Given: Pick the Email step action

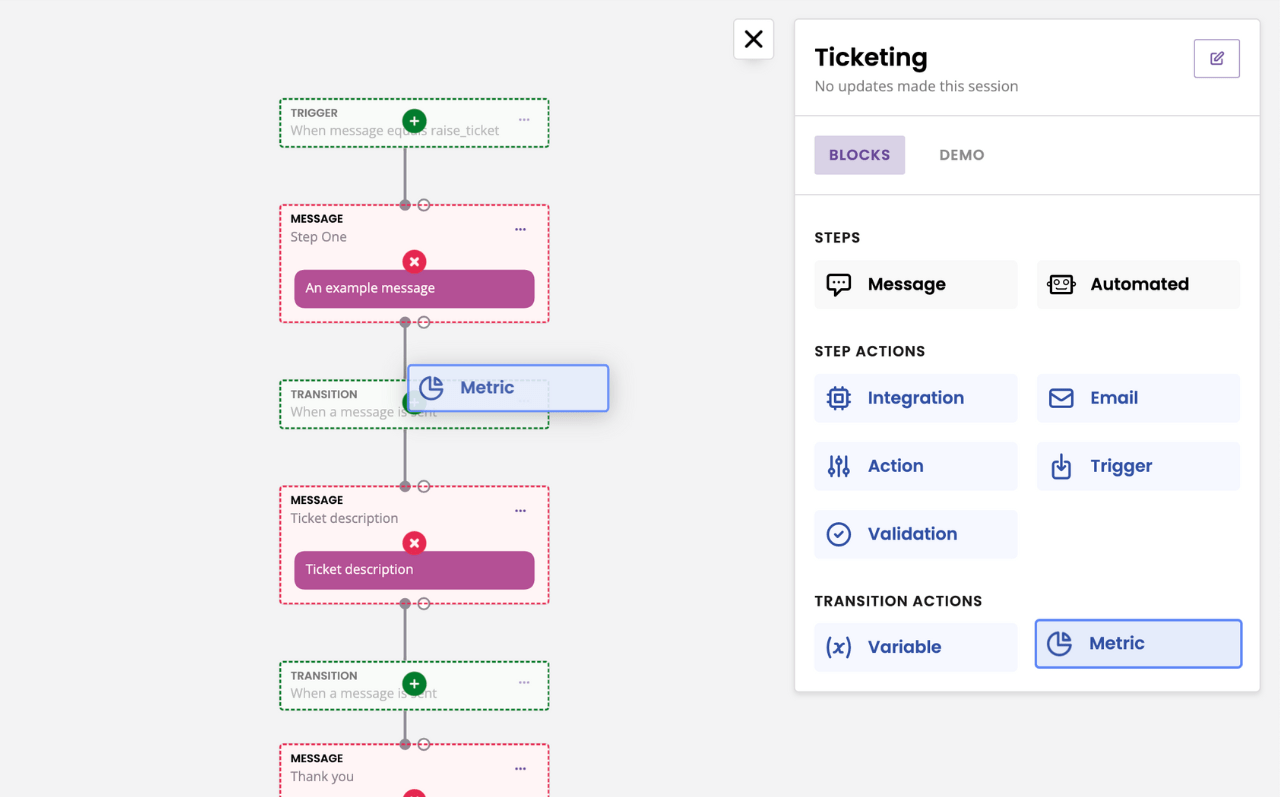Looking at the screenshot, I should point(1138,398).
